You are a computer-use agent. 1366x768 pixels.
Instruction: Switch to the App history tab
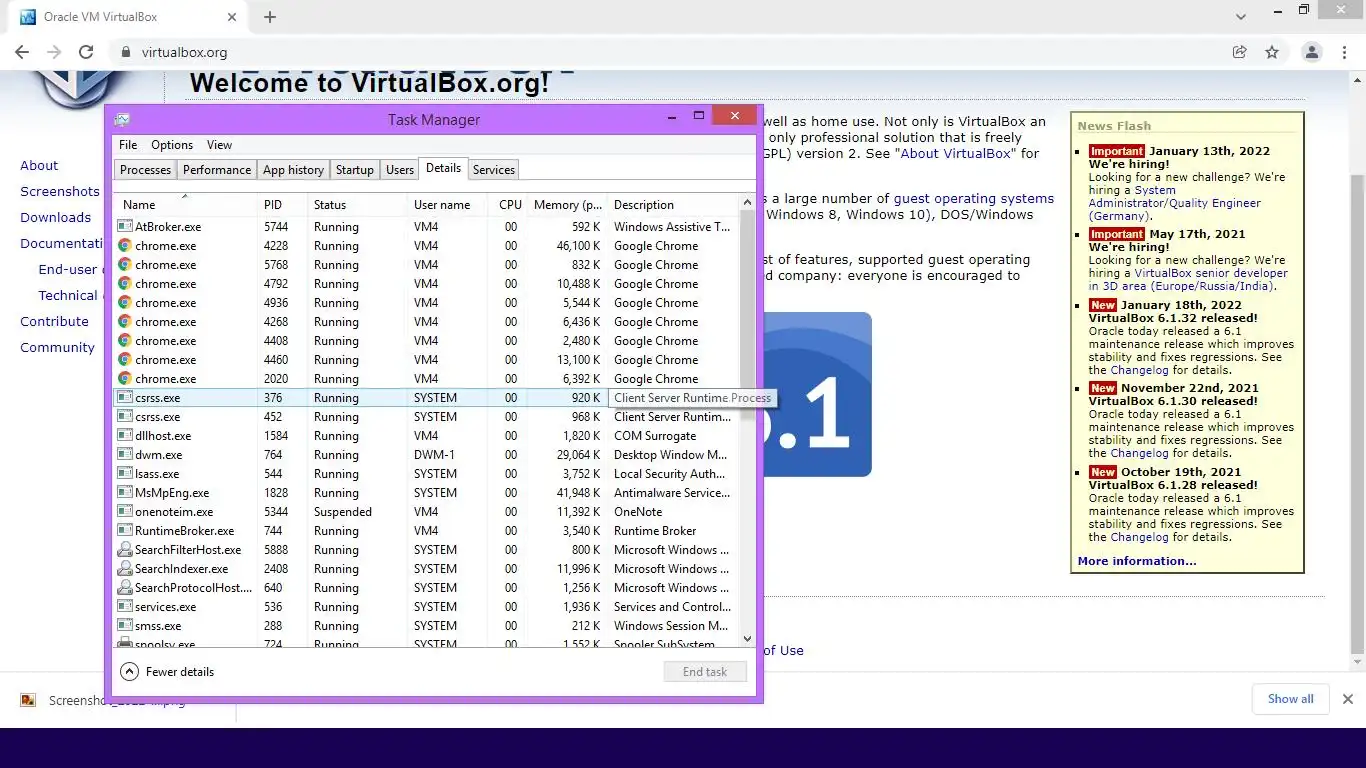click(x=293, y=170)
